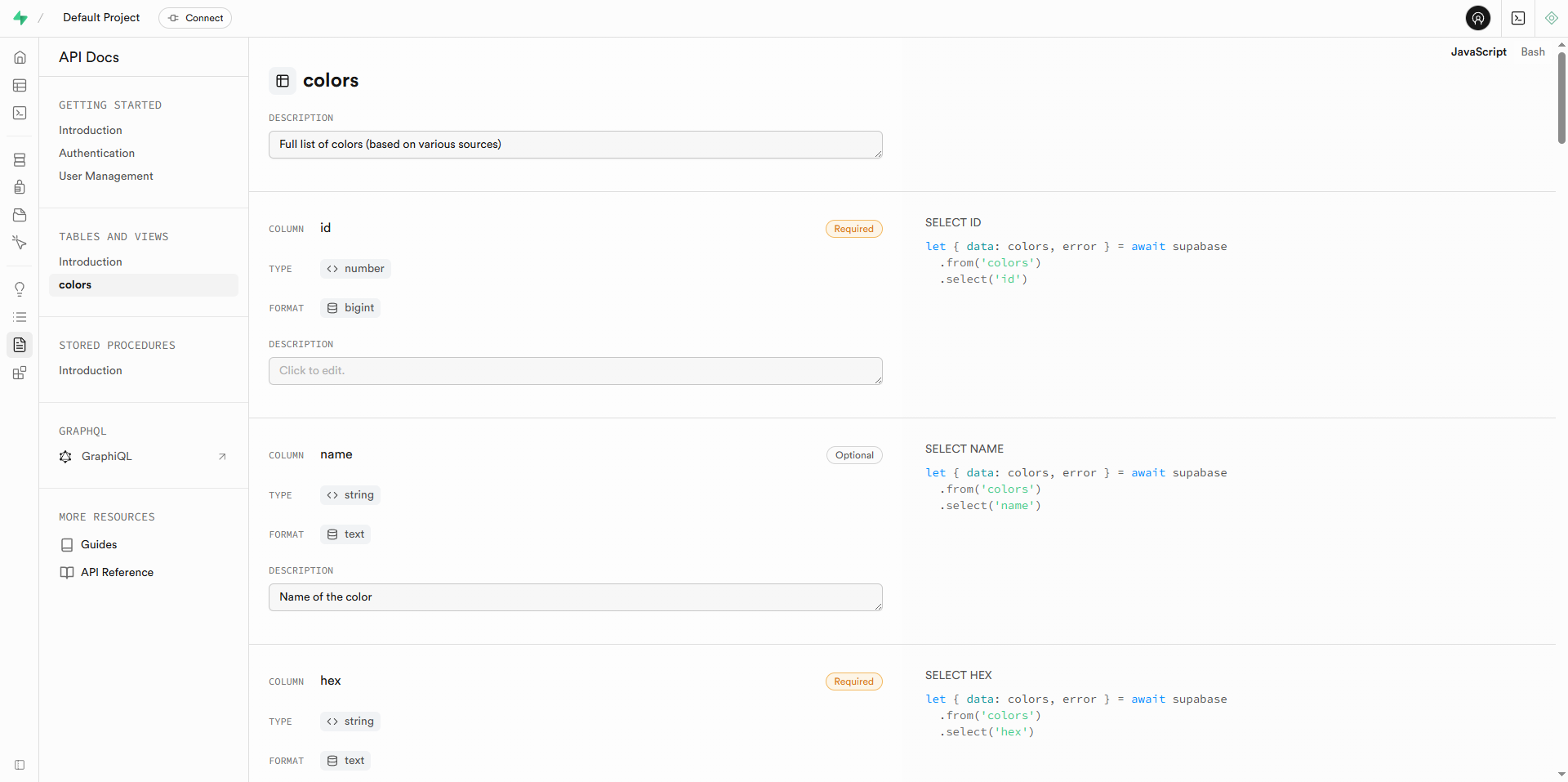Open the Authentication panel
The height and width of the screenshot is (782, 1568).
(20, 187)
